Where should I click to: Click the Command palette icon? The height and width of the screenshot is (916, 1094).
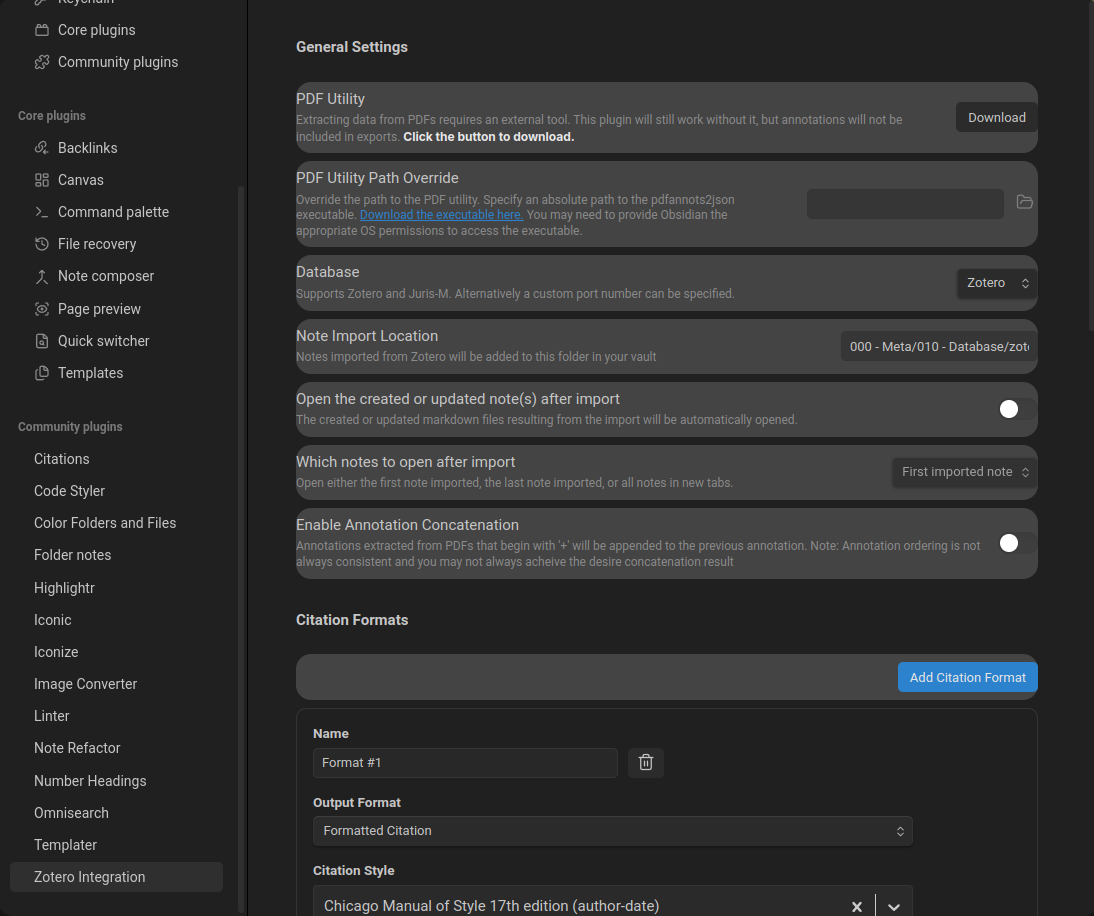(42, 212)
